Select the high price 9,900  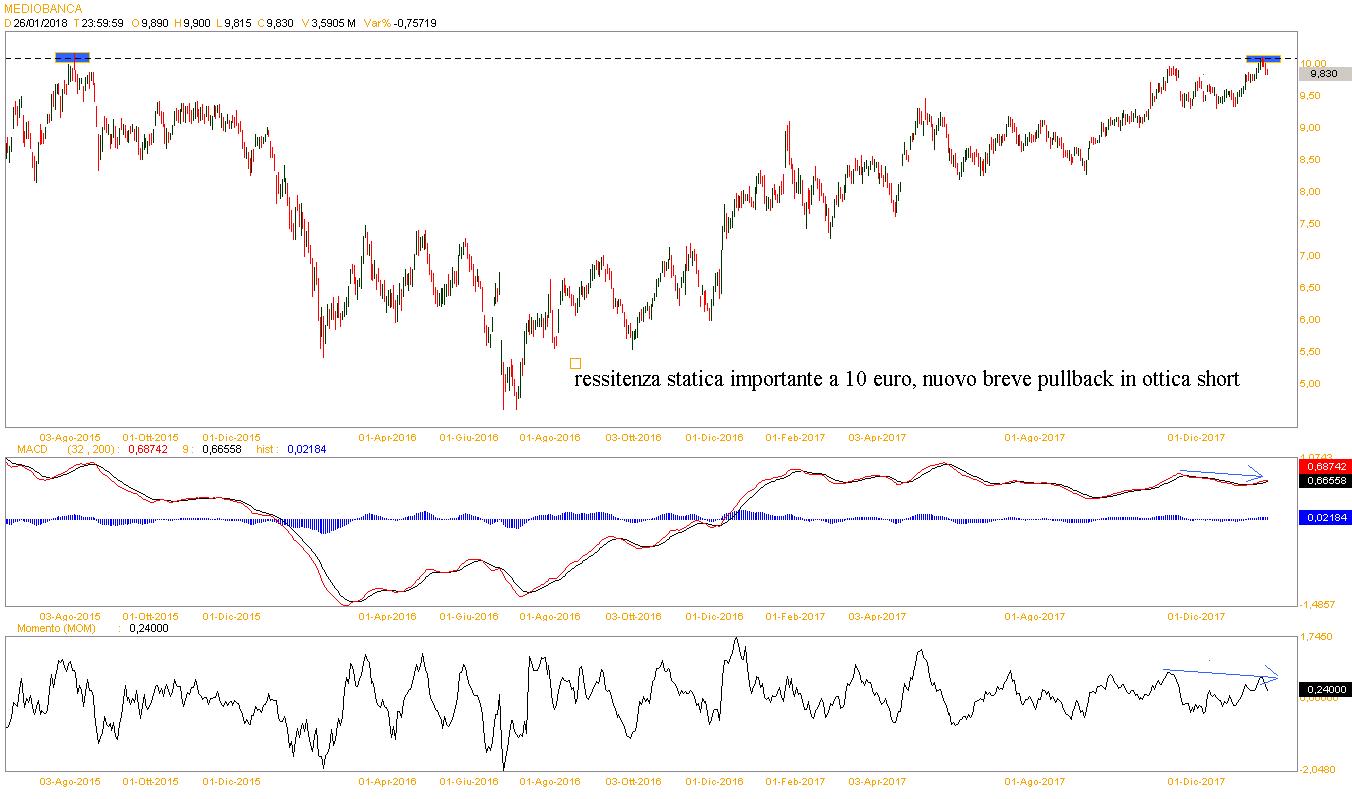196,23
